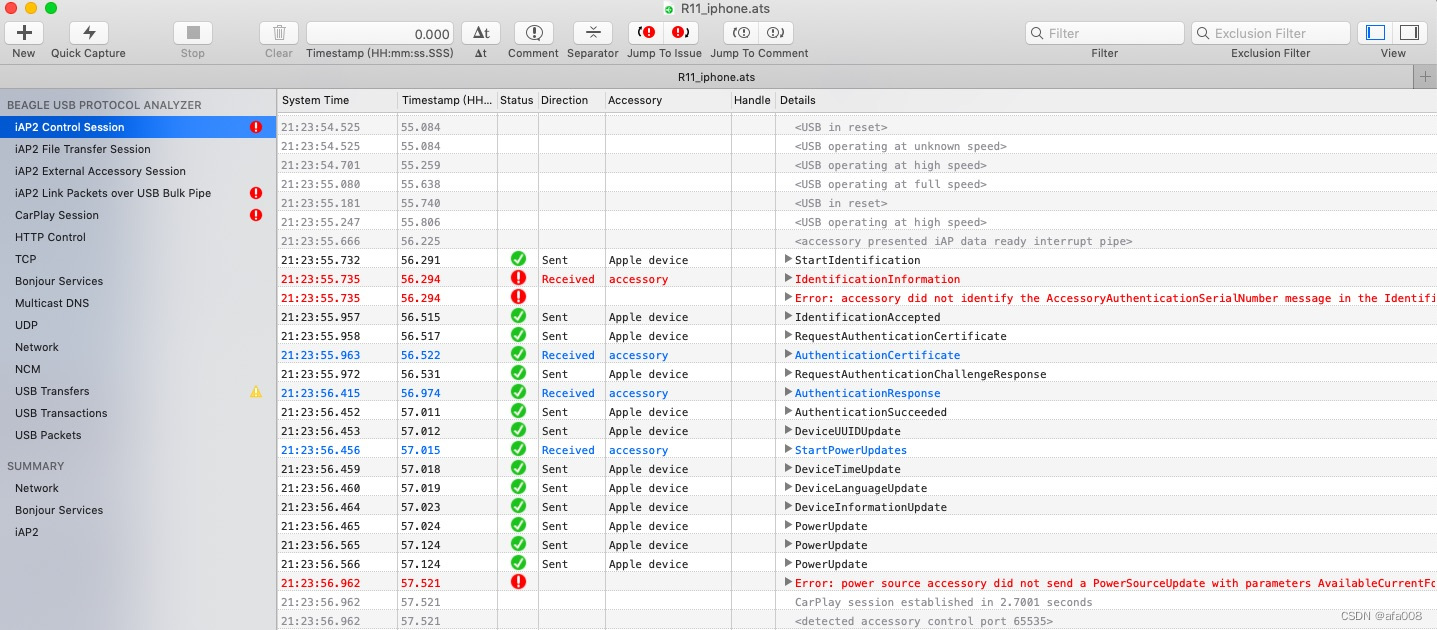Select the R11_iphone.ats tab
Screen dimensions: 1437x630
pyautogui.click(x=718, y=77)
